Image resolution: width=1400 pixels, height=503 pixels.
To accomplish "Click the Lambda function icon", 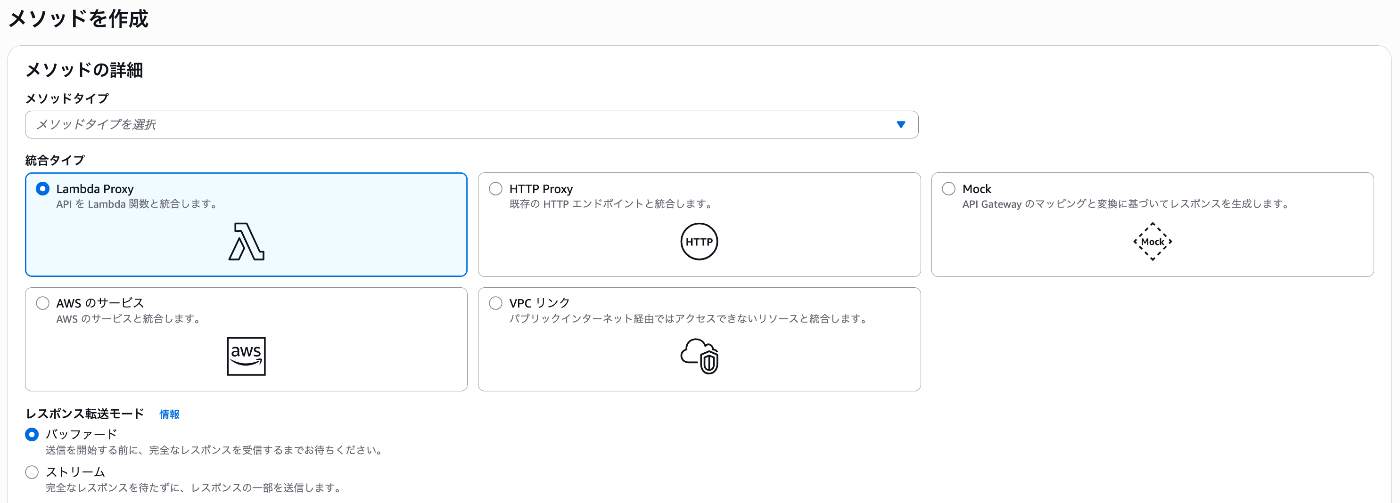I will (x=246, y=242).
